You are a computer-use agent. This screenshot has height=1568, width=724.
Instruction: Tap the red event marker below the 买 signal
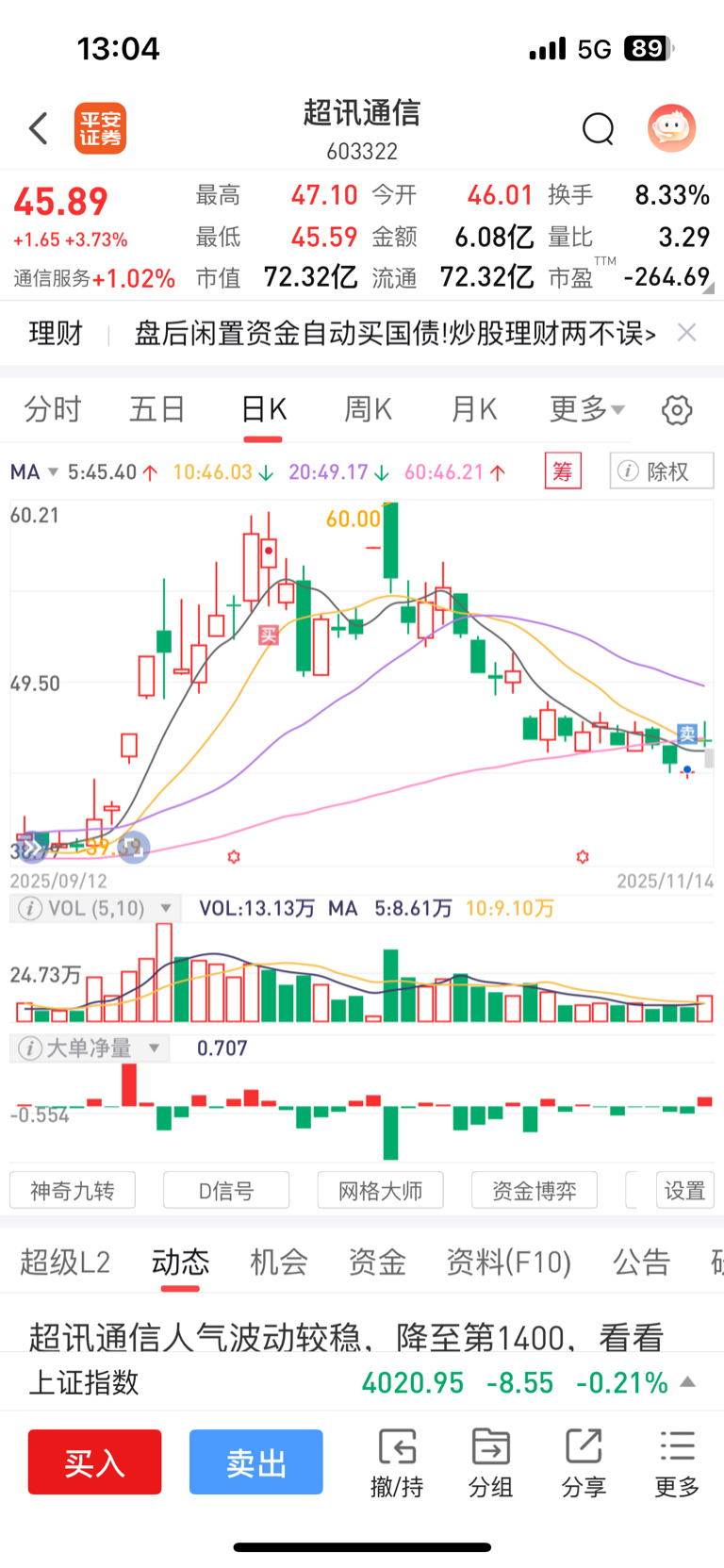234,857
